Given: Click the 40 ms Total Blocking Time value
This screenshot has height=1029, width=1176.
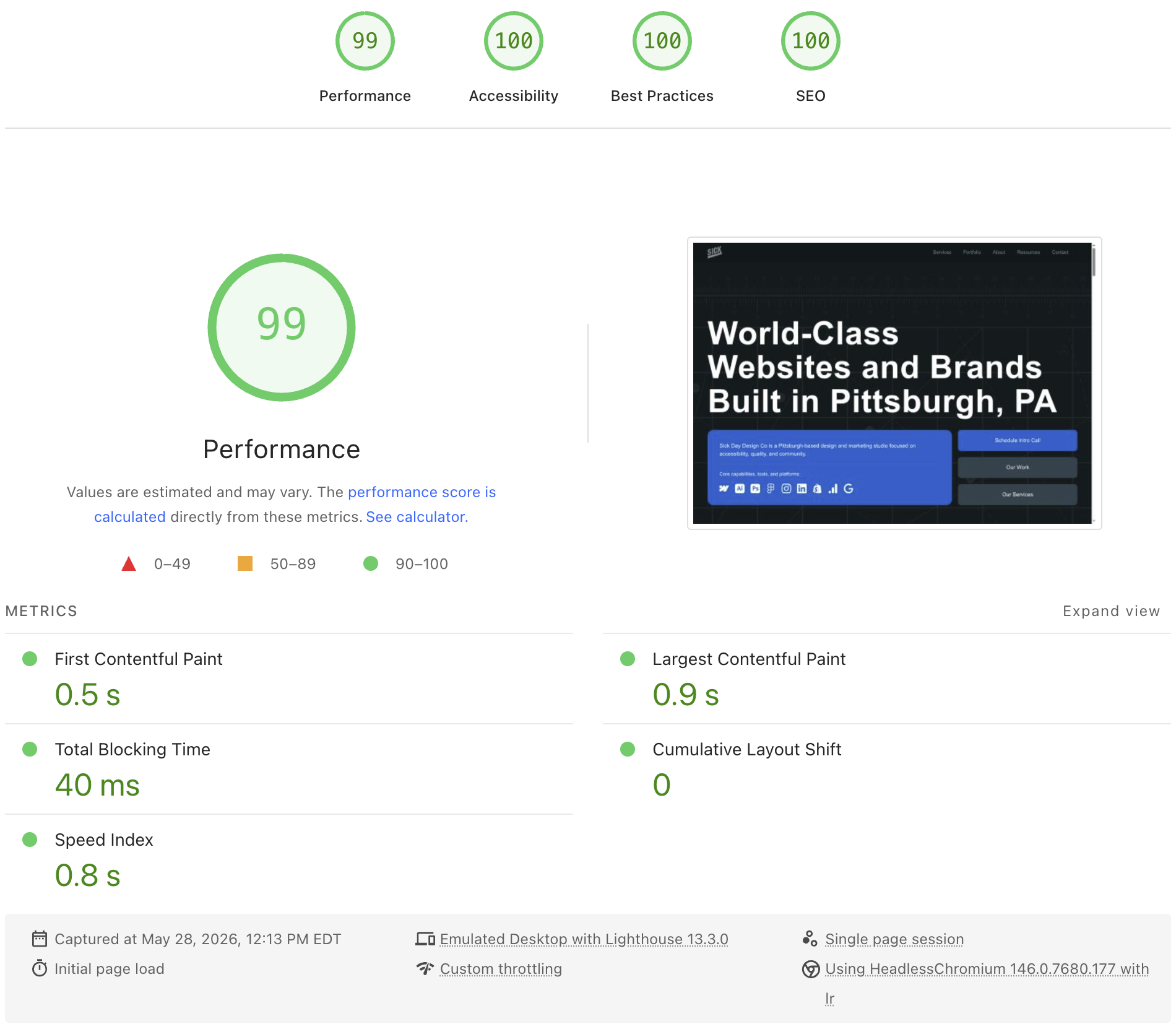Looking at the screenshot, I should click(97, 785).
